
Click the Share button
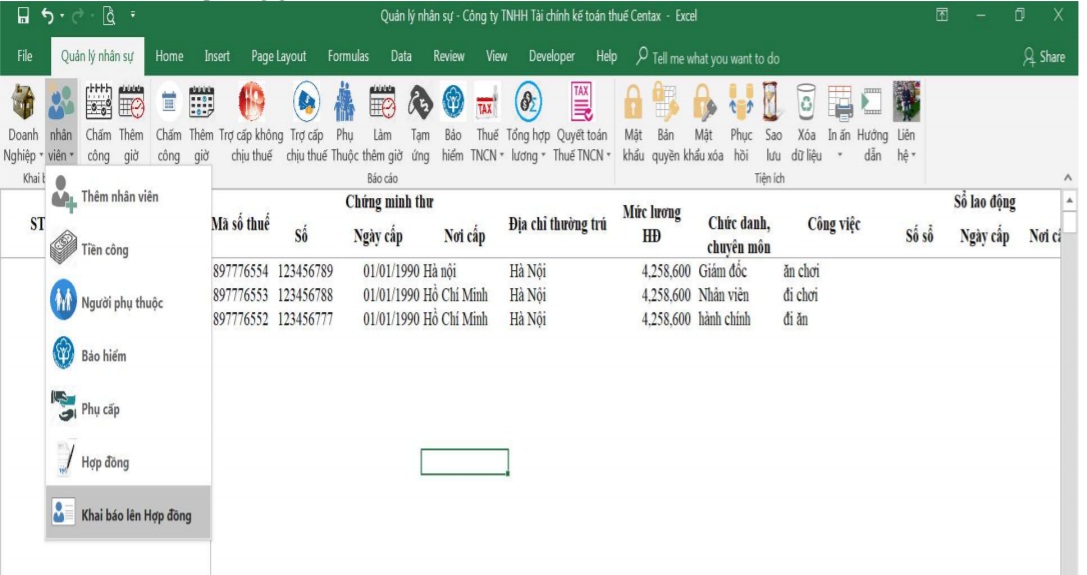[1043, 57]
